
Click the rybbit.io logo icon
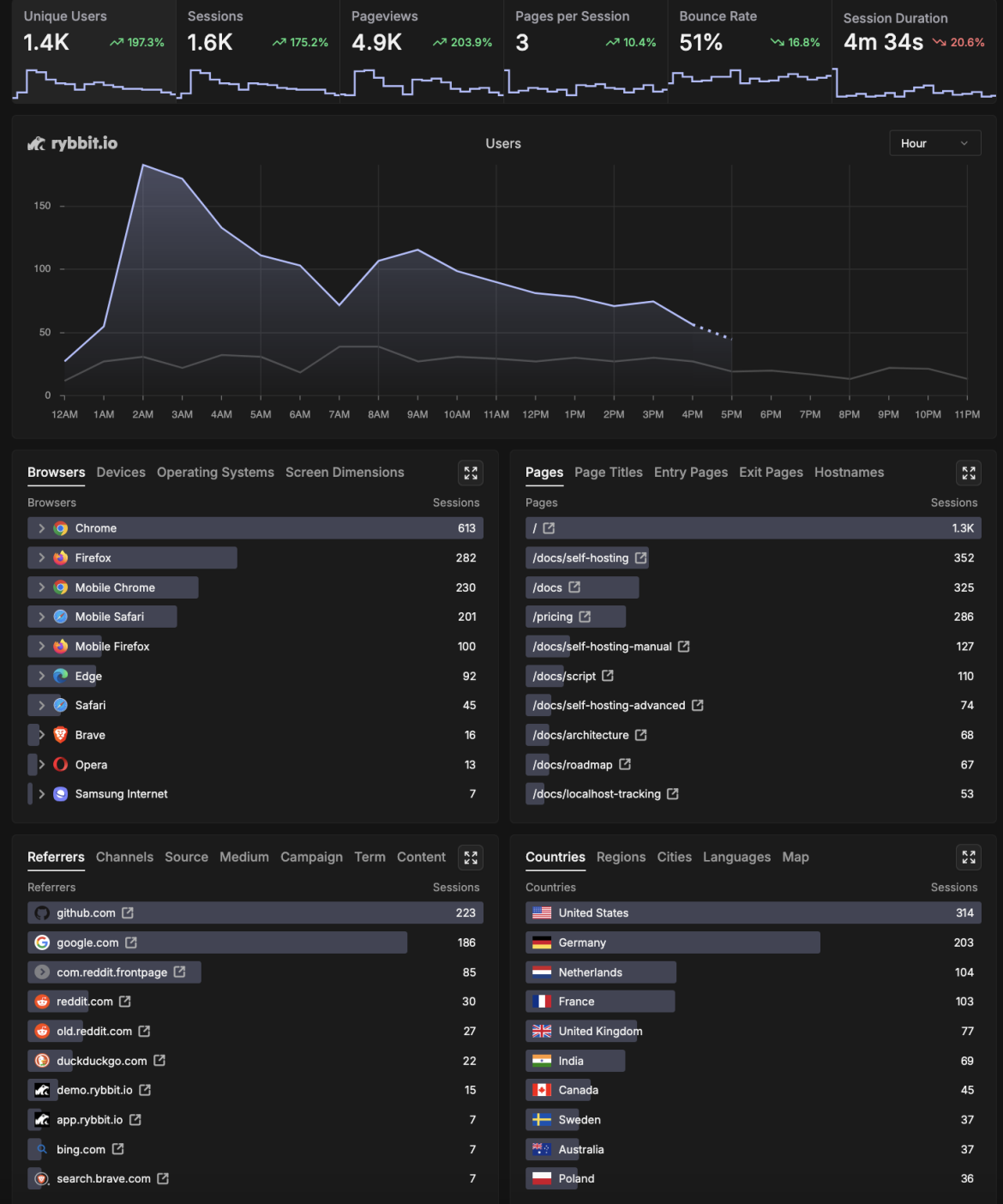click(x=36, y=143)
